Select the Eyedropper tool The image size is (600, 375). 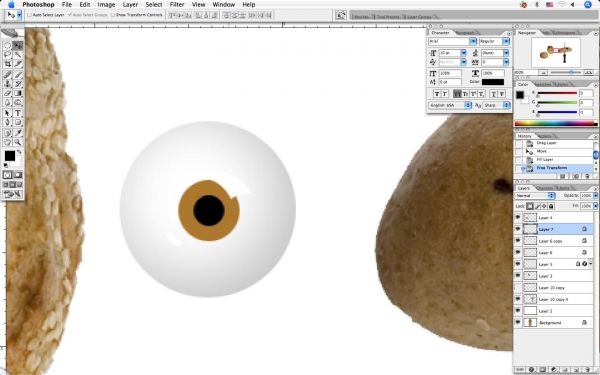tap(18, 133)
